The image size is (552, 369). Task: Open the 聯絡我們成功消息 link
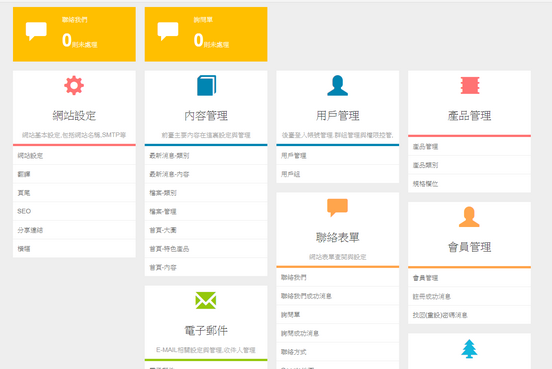(x=306, y=296)
